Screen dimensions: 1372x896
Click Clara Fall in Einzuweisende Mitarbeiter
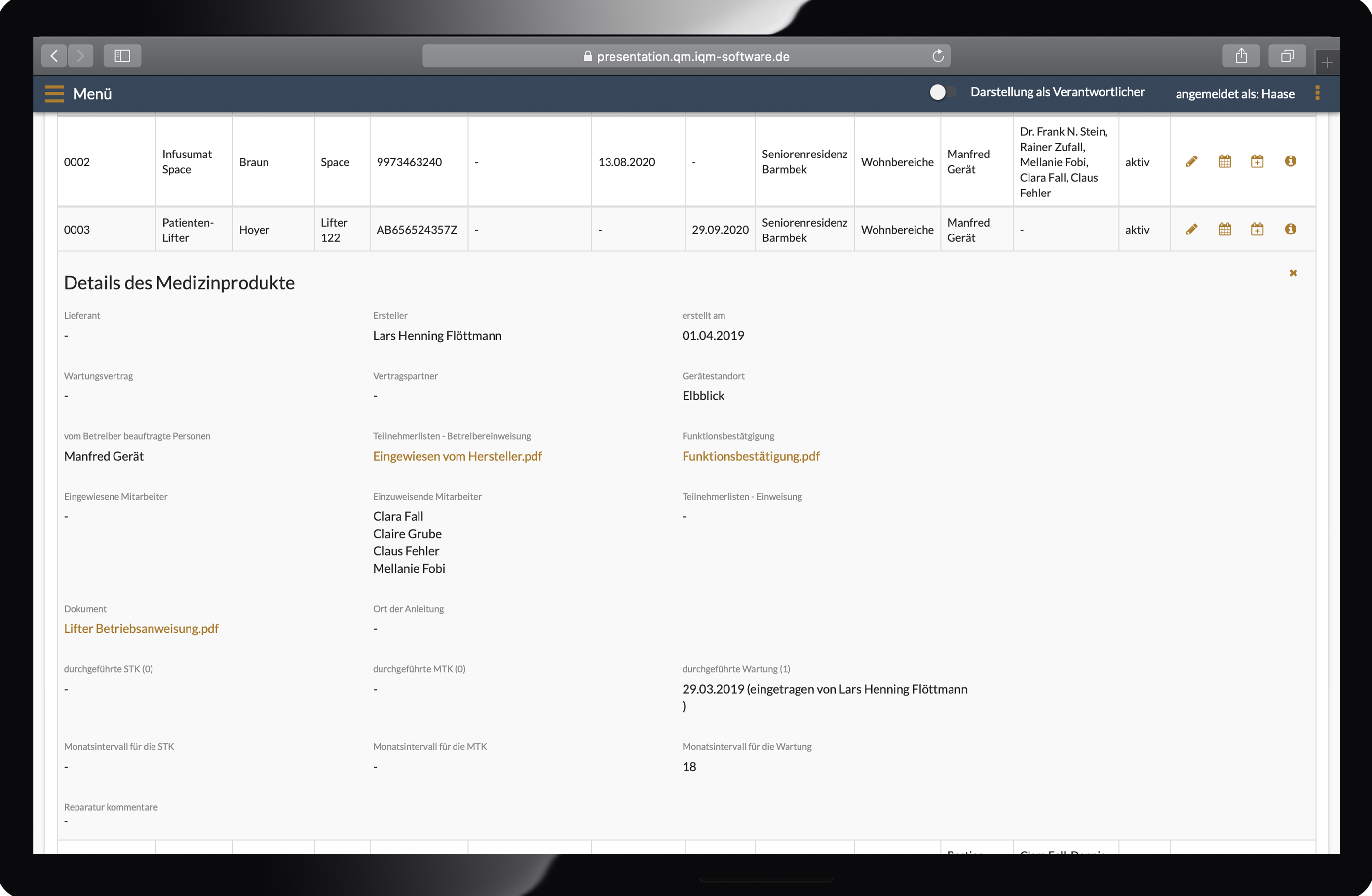398,516
